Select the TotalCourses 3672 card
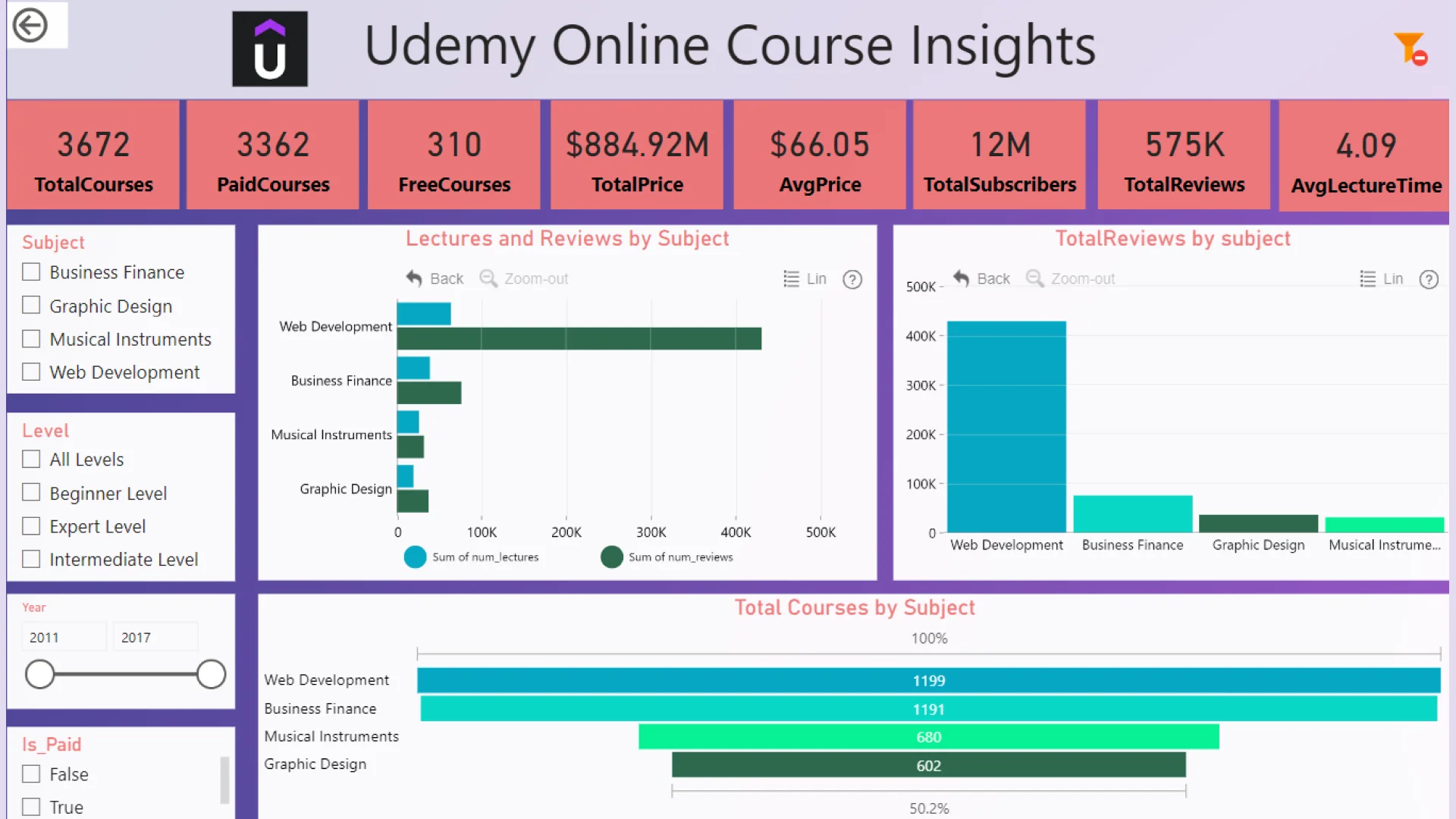1456x819 pixels. tap(93, 155)
